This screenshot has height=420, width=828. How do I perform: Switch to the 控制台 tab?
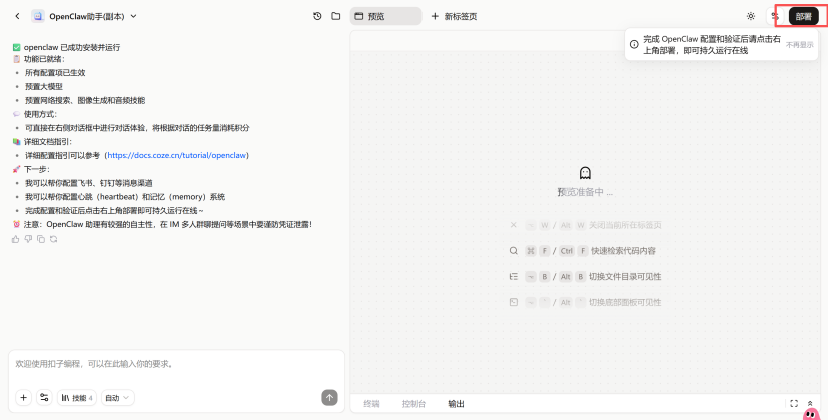[414, 404]
